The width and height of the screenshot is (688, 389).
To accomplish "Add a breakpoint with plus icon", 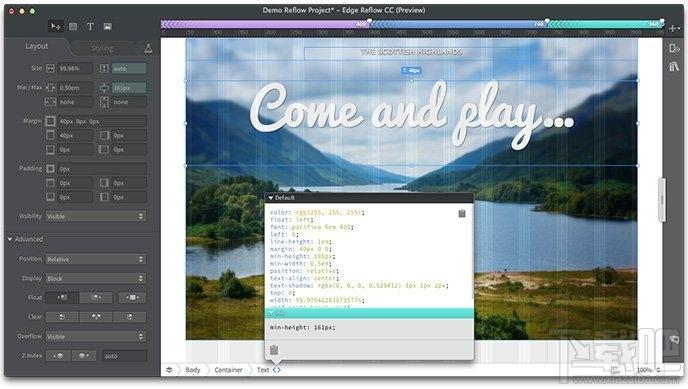I will [673, 29].
